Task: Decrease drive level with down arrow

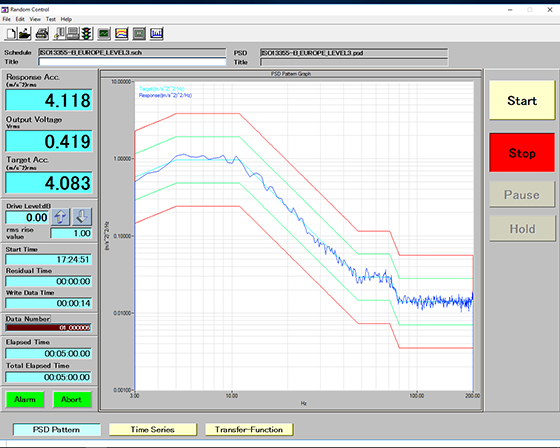Action: point(82,217)
